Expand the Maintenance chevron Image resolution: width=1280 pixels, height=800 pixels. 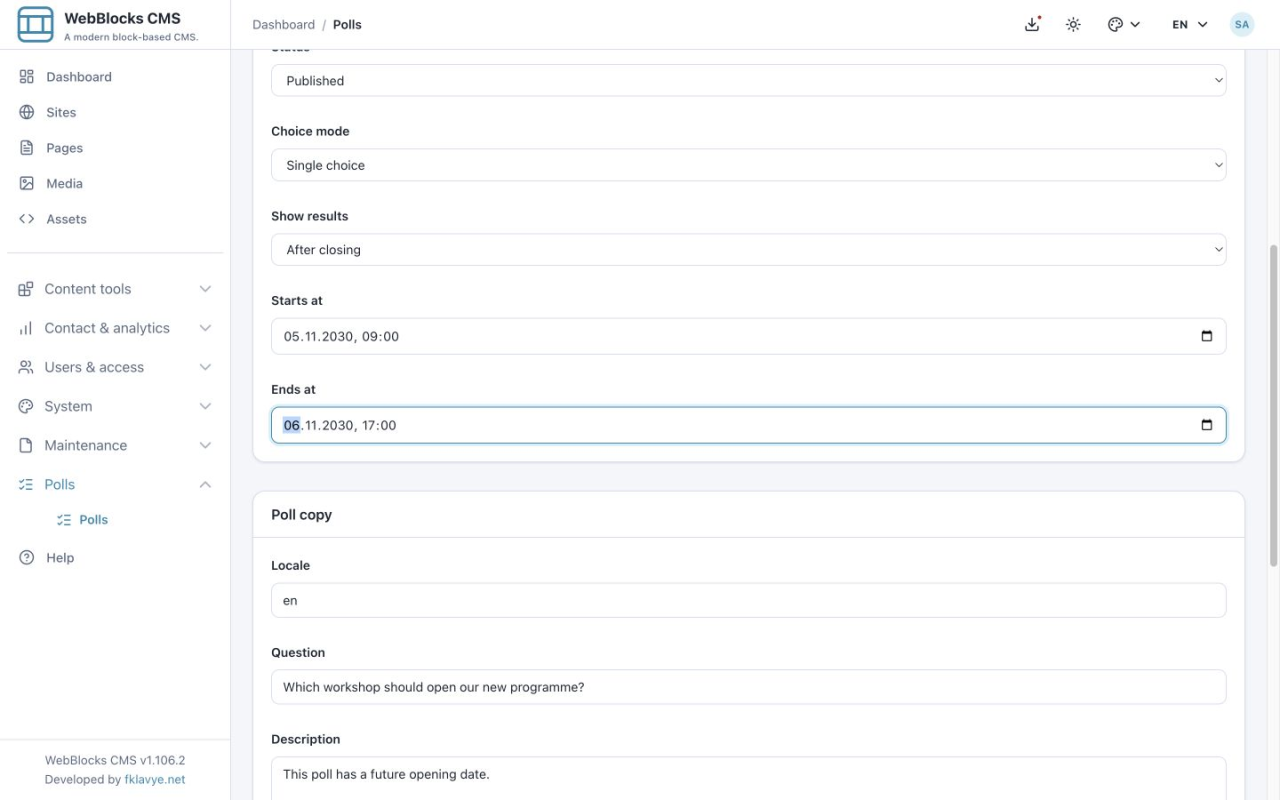(x=205, y=445)
